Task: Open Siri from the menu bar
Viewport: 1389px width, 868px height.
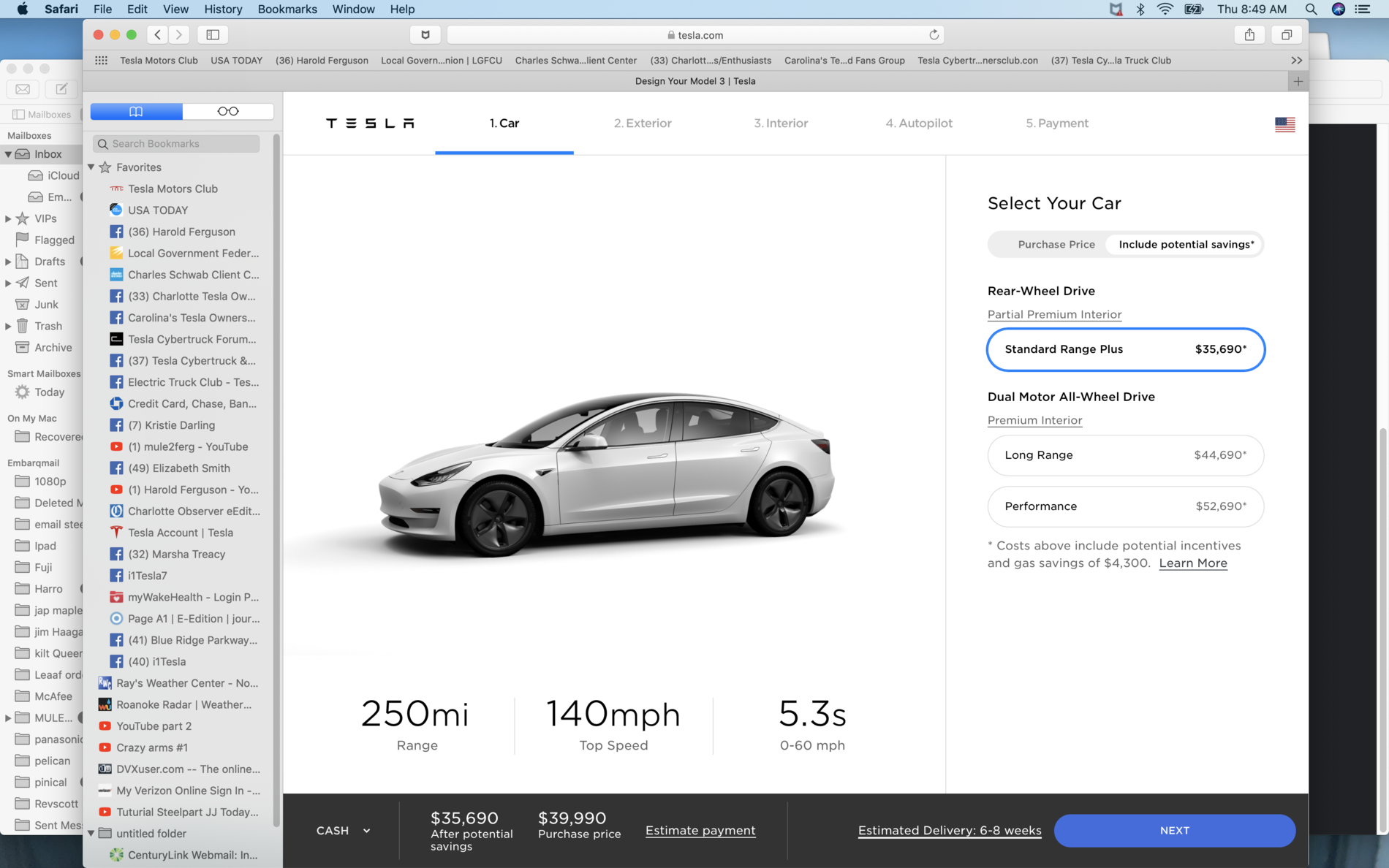Action: tap(1338, 9)
